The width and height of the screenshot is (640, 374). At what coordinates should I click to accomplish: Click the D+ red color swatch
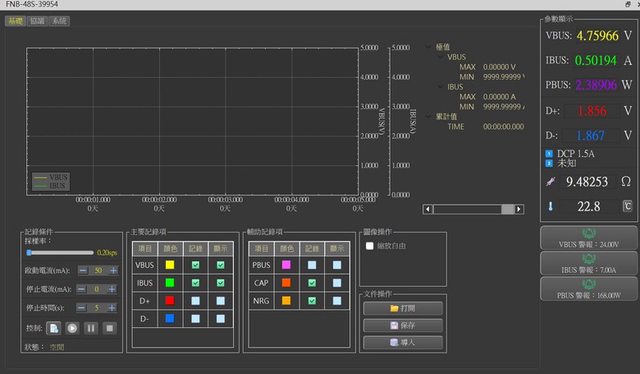coord(170,301)
